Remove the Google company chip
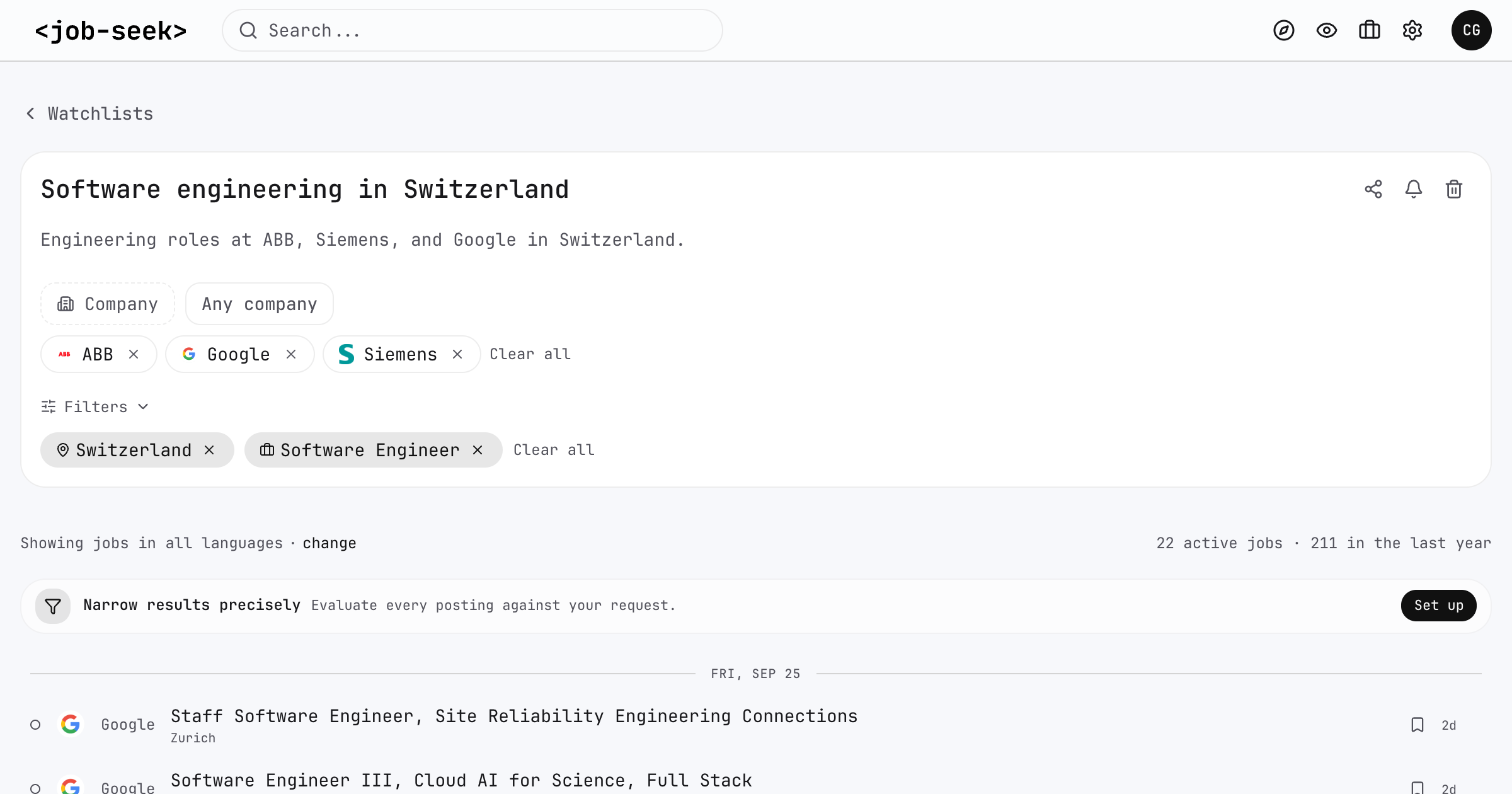The width and height of the screenshot is (1512, 794). pyautogui.click(x=291, y=354)
